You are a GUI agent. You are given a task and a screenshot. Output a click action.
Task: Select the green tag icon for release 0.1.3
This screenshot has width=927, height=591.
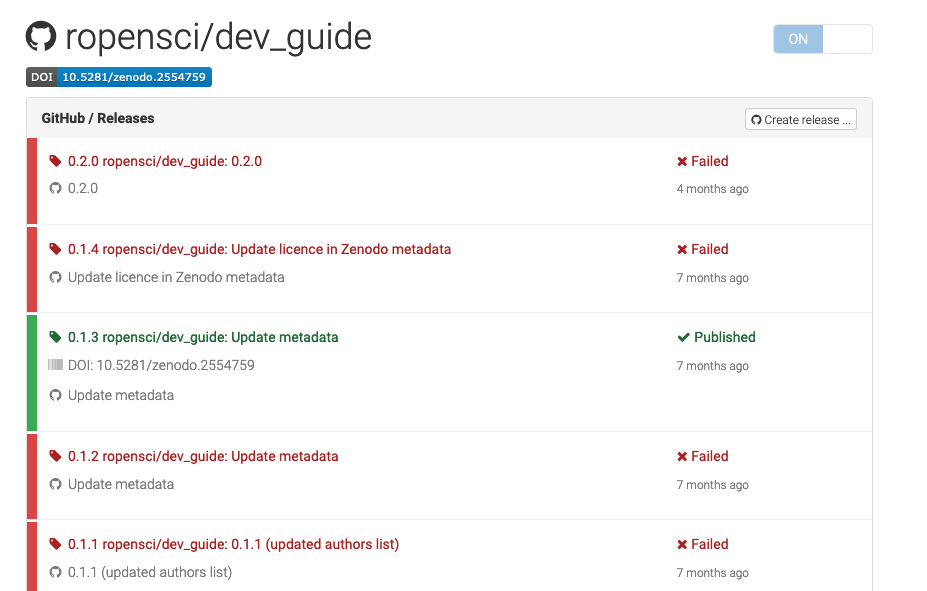[55, 337]
